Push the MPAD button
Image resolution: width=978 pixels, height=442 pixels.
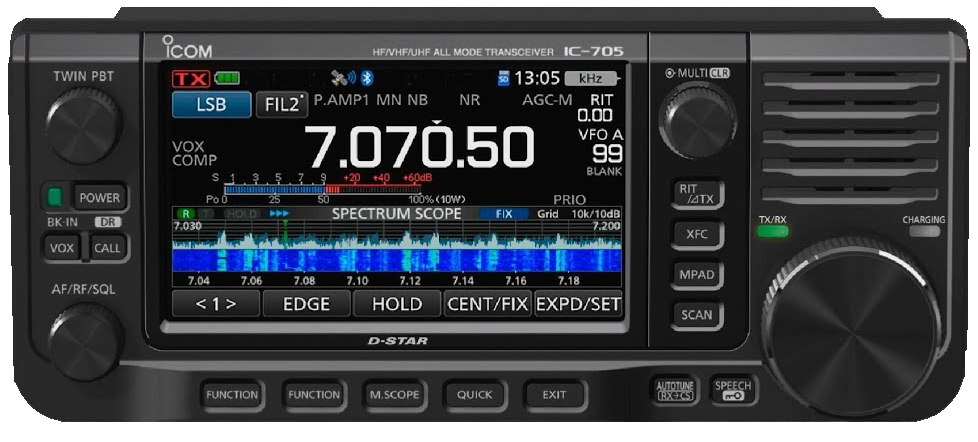point(697,275)
